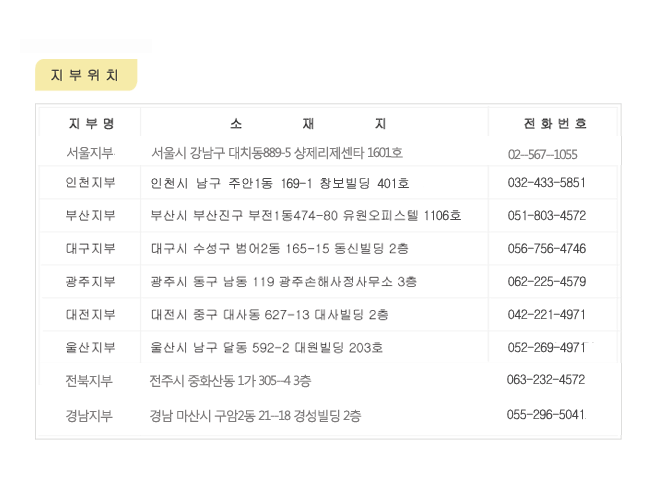This screenshot has height=492, width=665.
Task: Click the 울산지부 branch name
Action: point(90,348)
